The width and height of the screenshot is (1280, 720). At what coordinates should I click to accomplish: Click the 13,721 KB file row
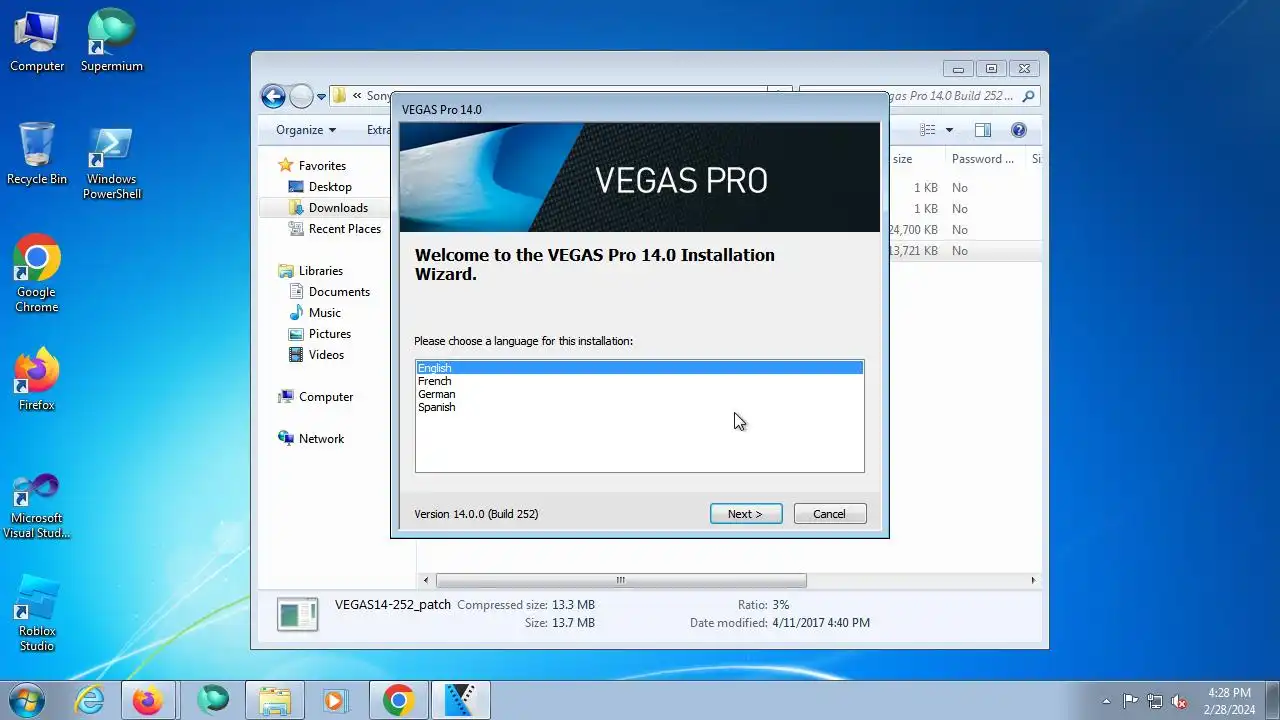[x=965, y=251]
